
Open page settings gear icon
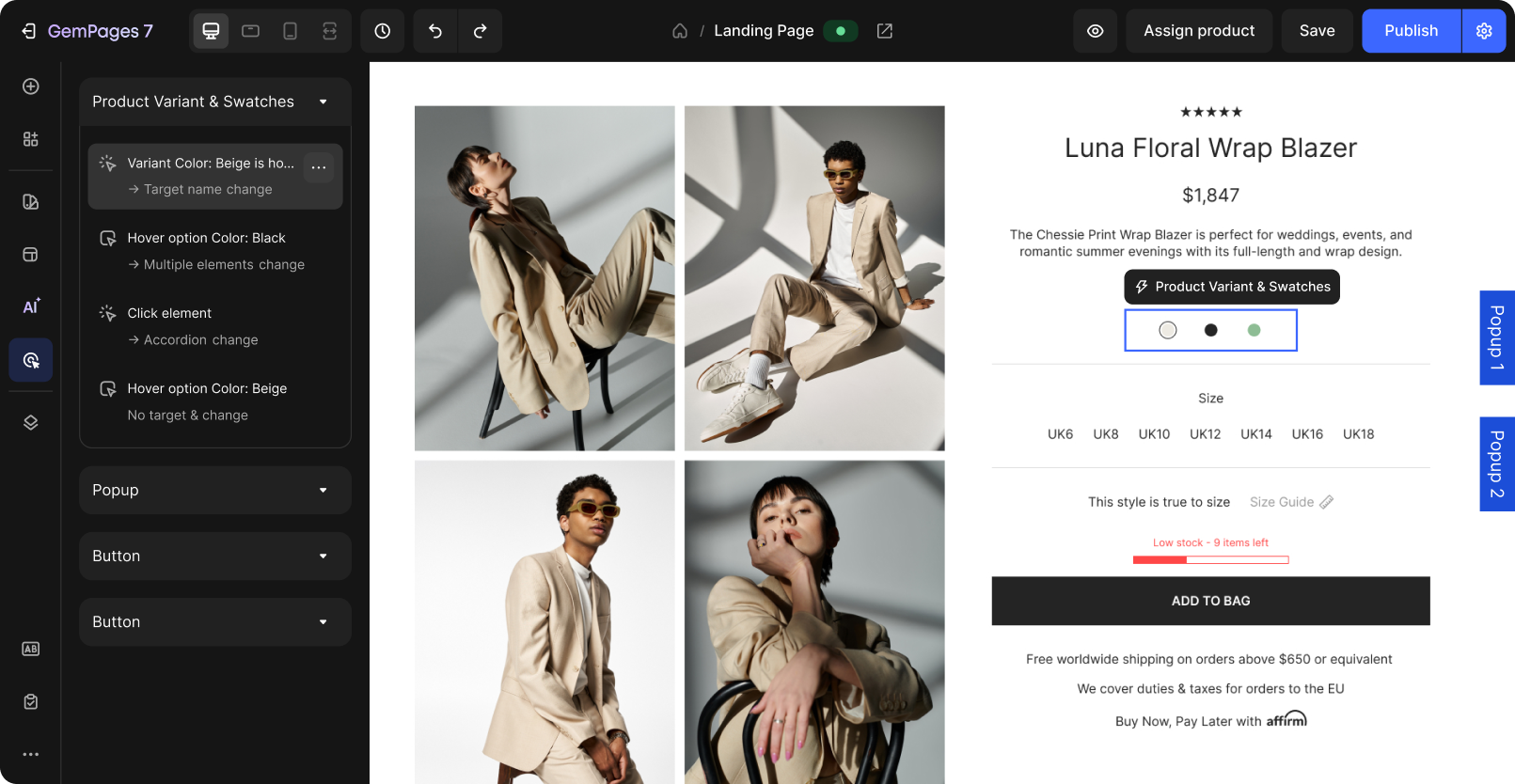point(1484,31)
